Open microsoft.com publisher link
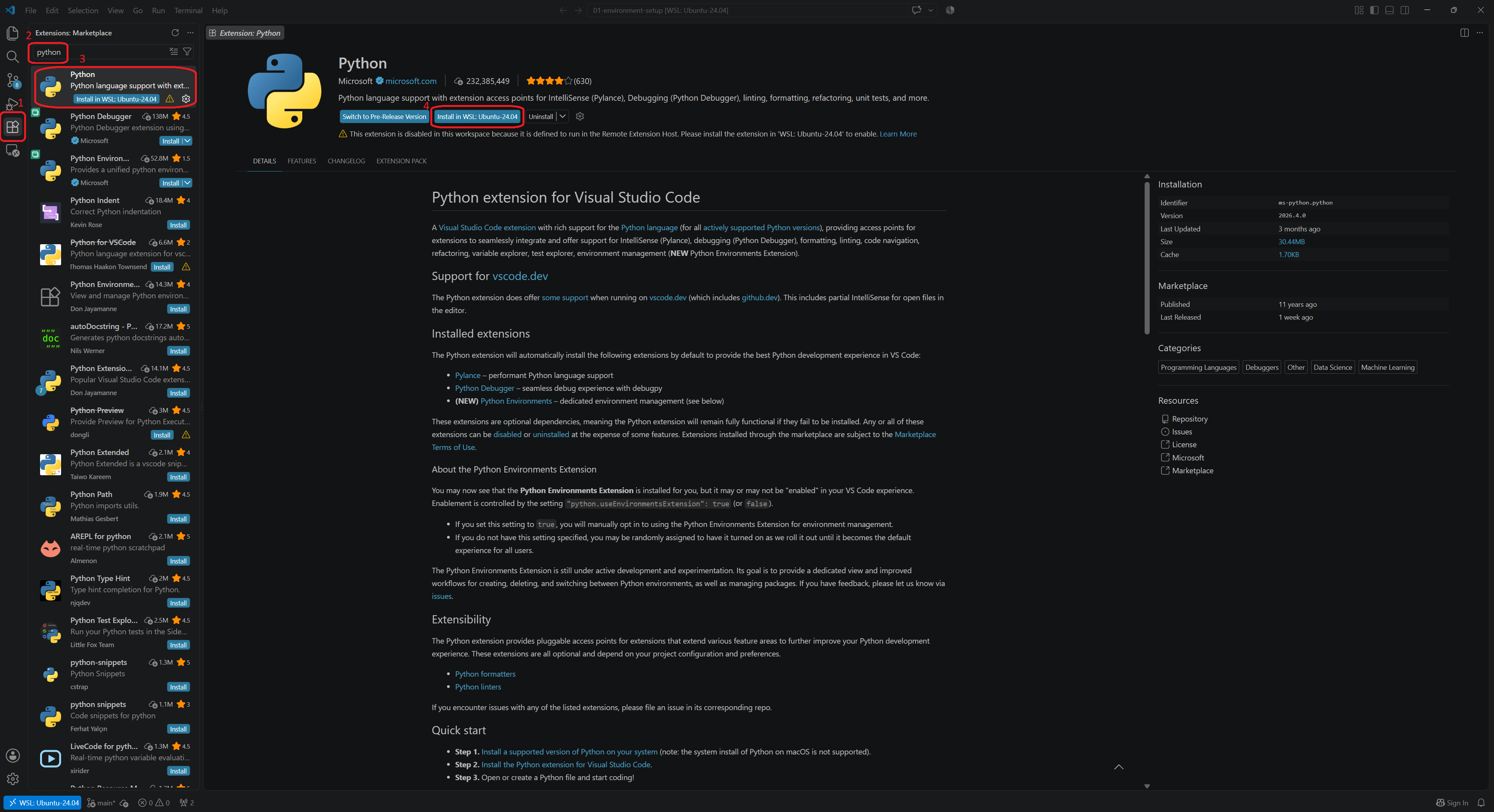The height and width of the screenshot is (812, 1494). (x=410, y=81)
